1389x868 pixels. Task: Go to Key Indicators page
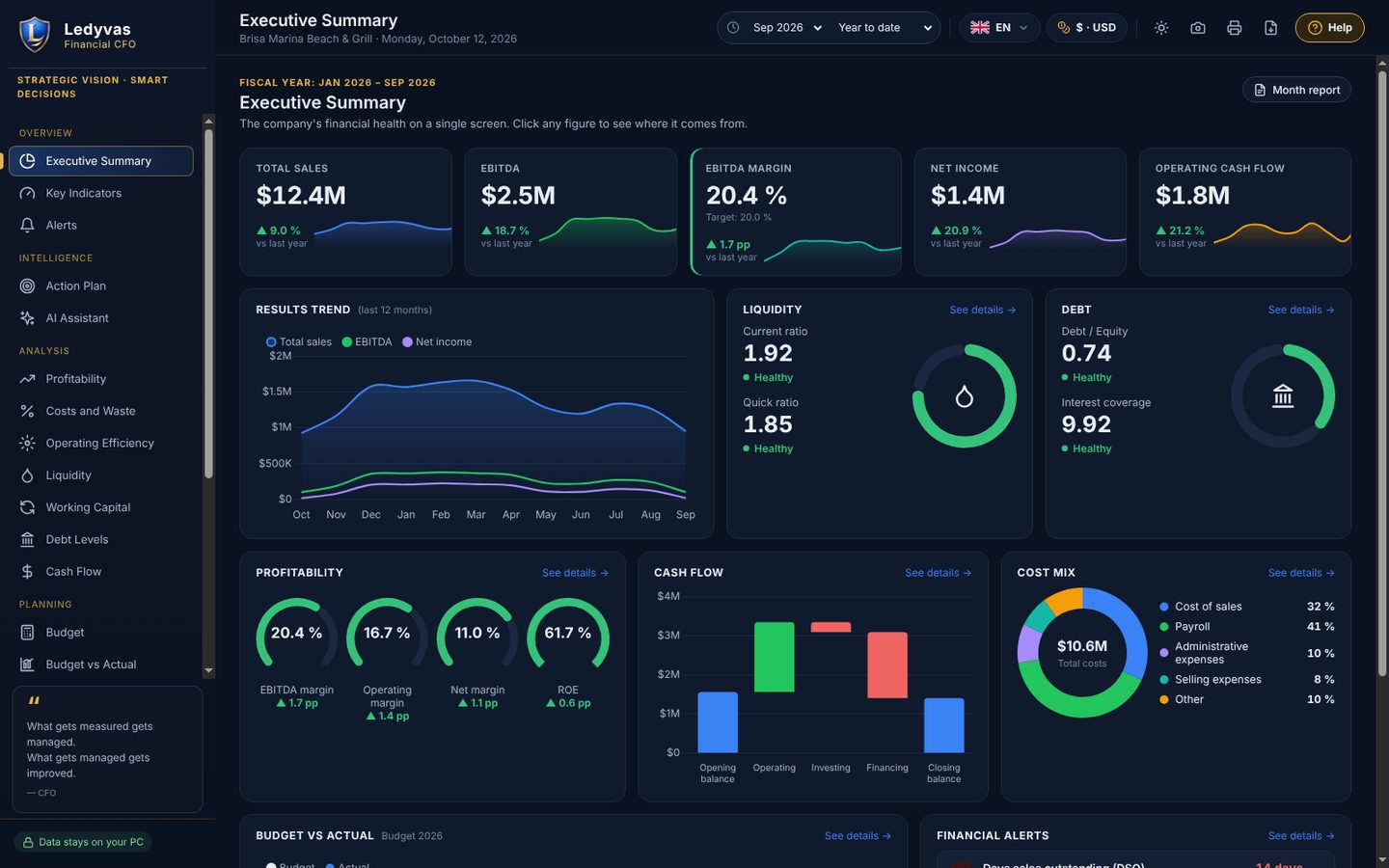pos(101,193)
